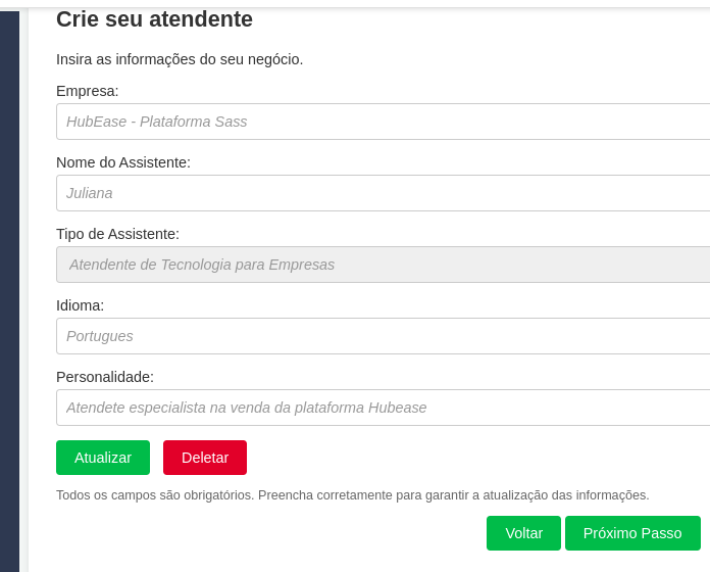Click the "Personalidade:" label

pos(104,377)
